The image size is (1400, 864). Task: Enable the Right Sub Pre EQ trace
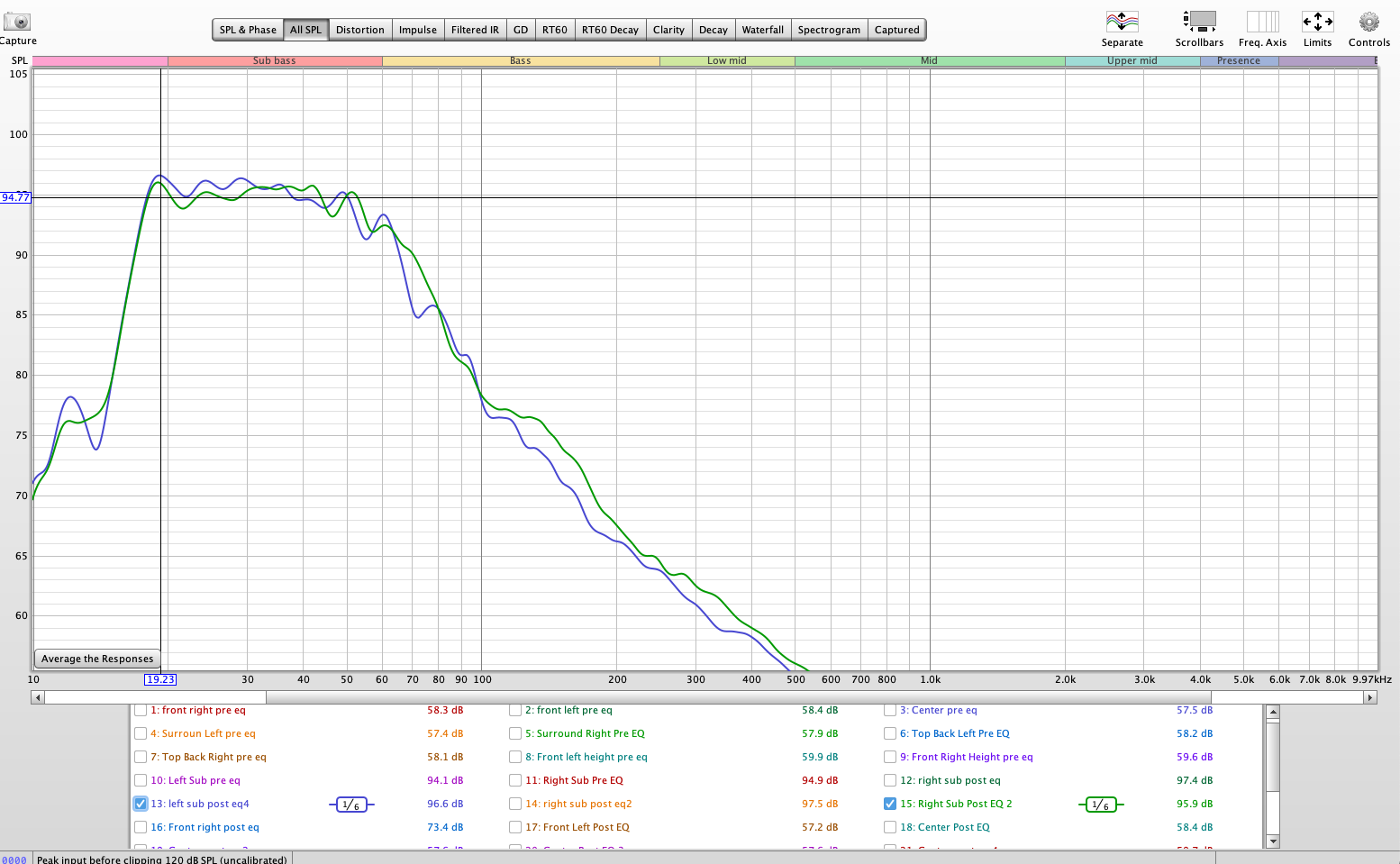click(515, 780)
